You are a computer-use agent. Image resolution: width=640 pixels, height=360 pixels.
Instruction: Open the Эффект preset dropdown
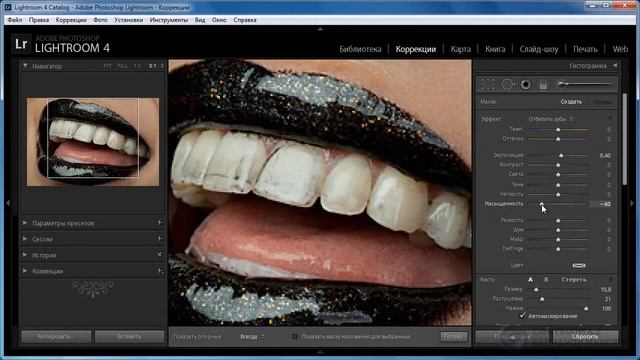(550, 119)
